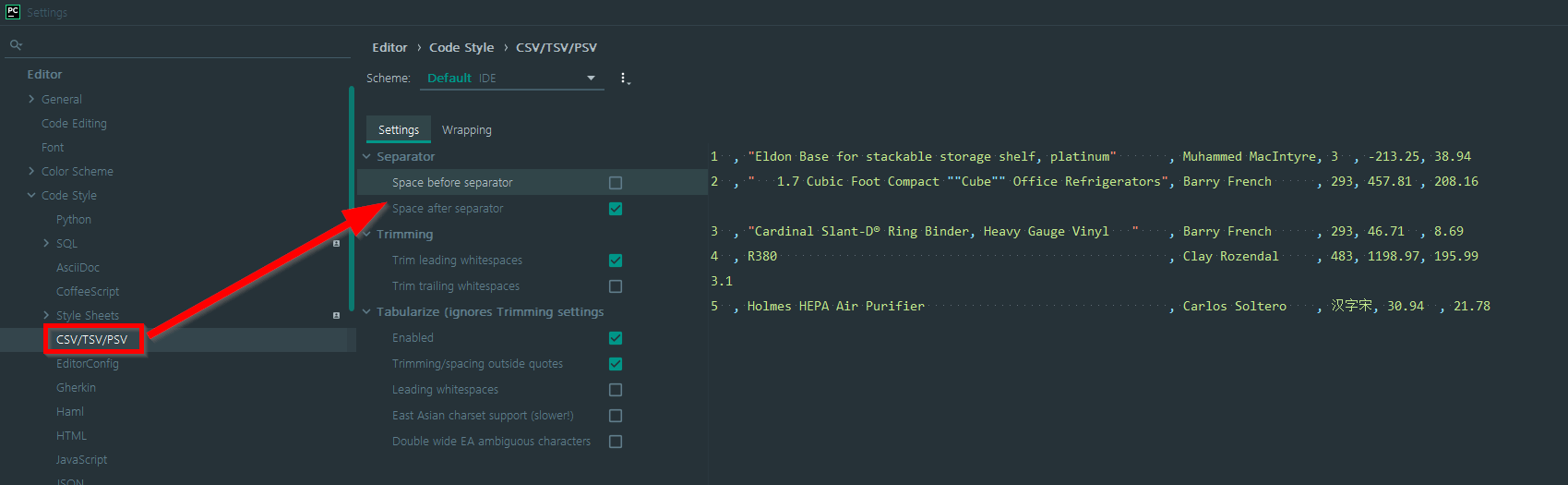Image resolution: width=1568 pixels, height=485 pixels.
Task: Click "3.1" line in preview
Action: (x=722, y=281)
